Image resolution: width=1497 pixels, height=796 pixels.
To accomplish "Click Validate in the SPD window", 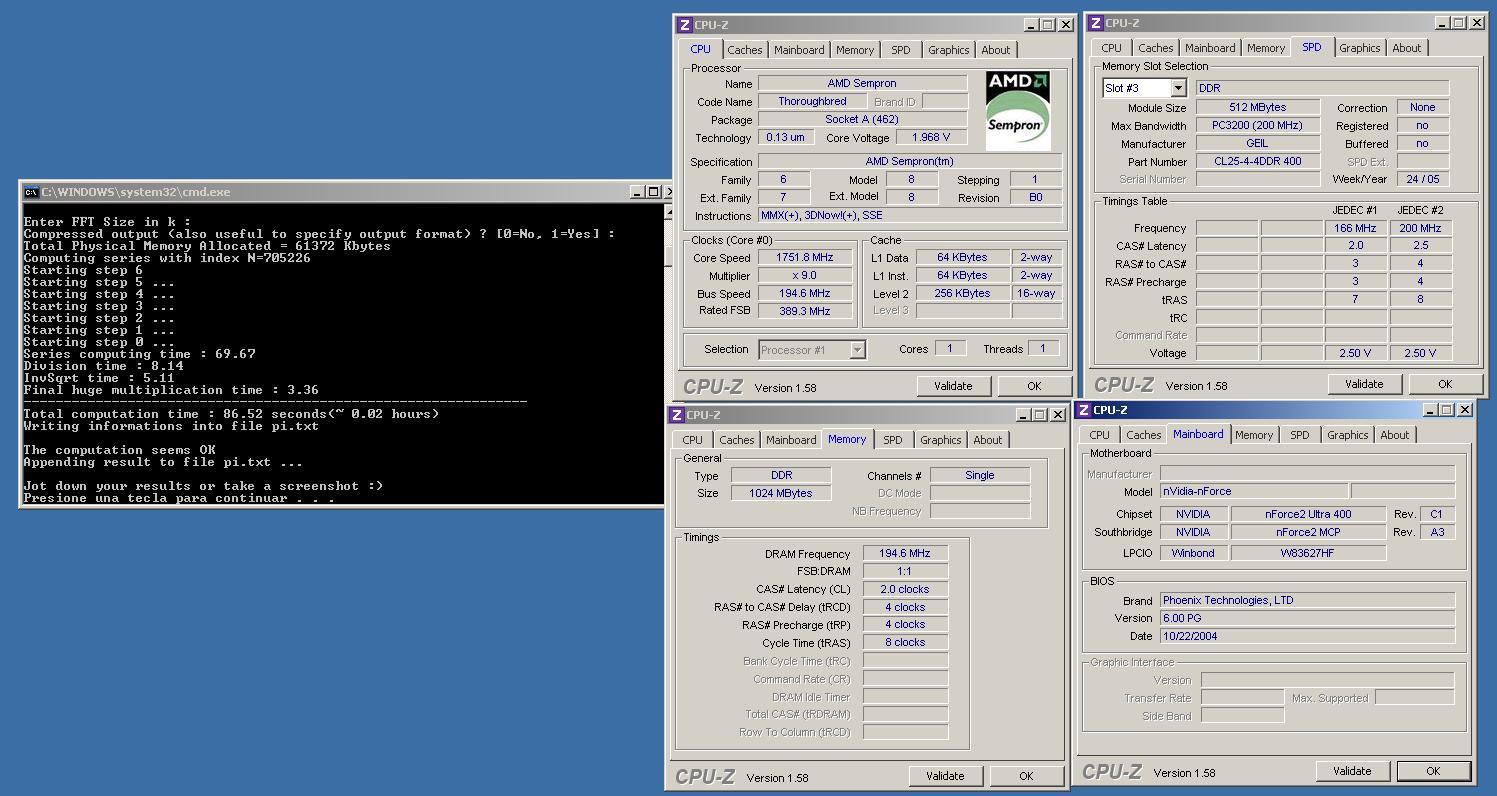I will point(1364,384).
